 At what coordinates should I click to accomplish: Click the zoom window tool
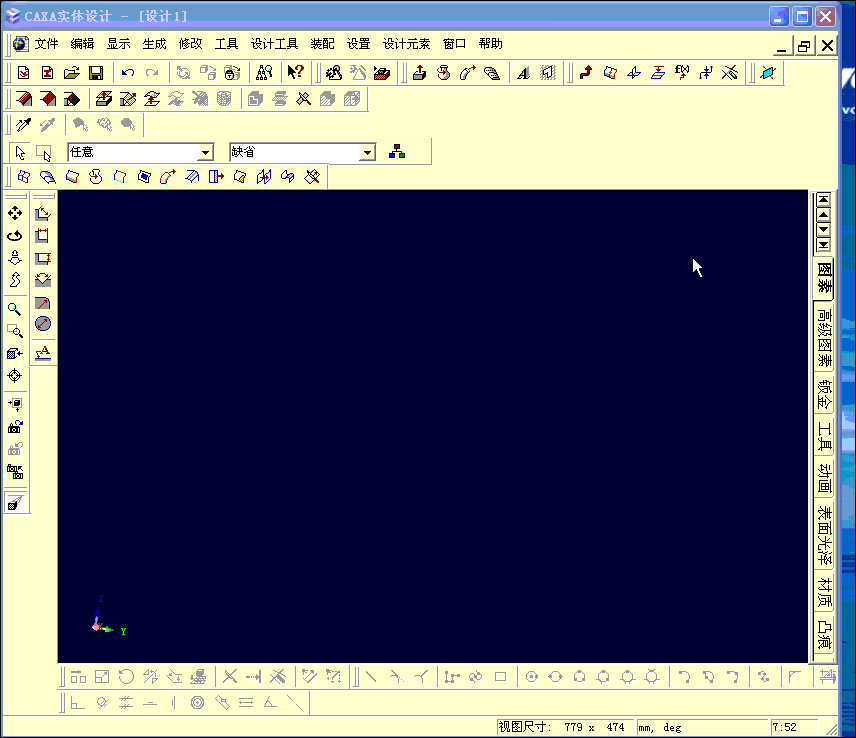tap(15, 331)
